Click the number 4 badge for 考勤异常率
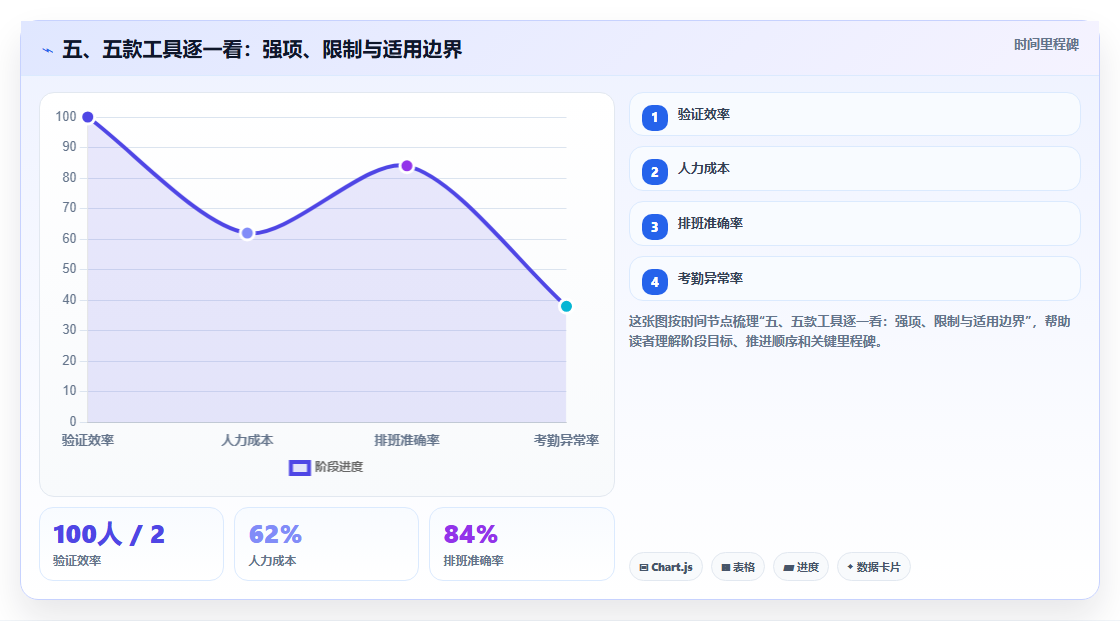 (x=654, y=282)
